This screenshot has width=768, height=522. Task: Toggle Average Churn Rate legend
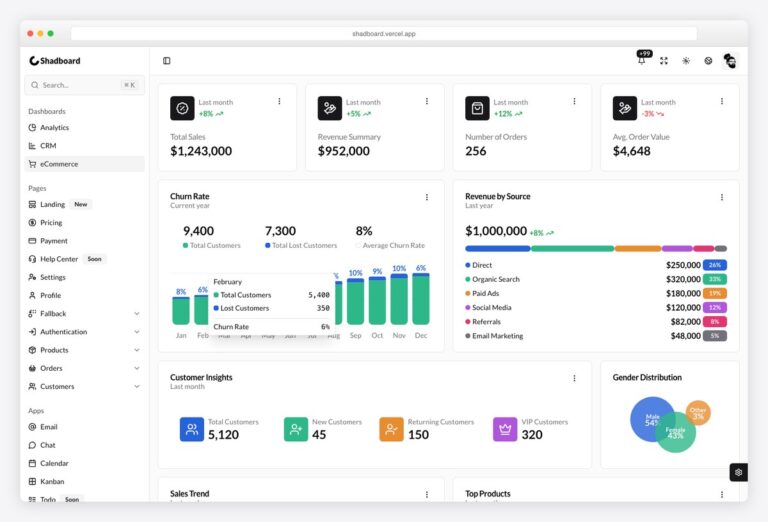click(x=390, y=245)
